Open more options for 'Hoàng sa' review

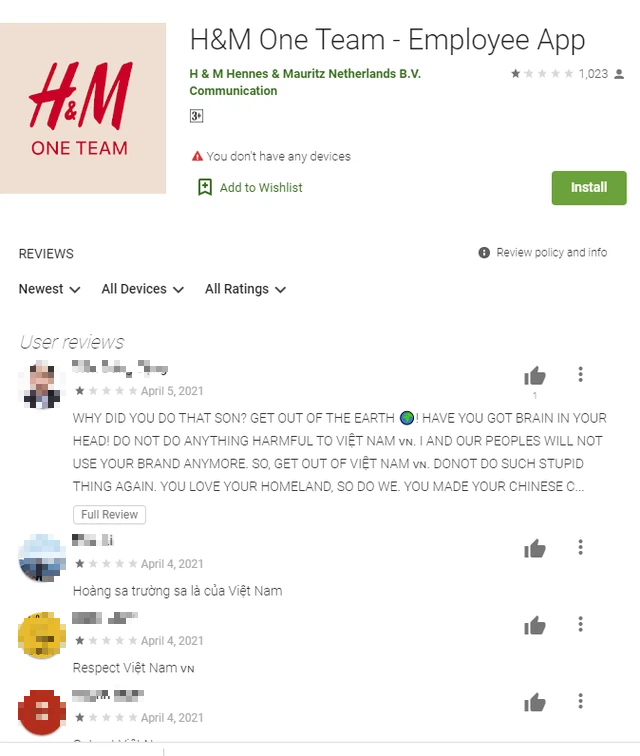(581, 547)
